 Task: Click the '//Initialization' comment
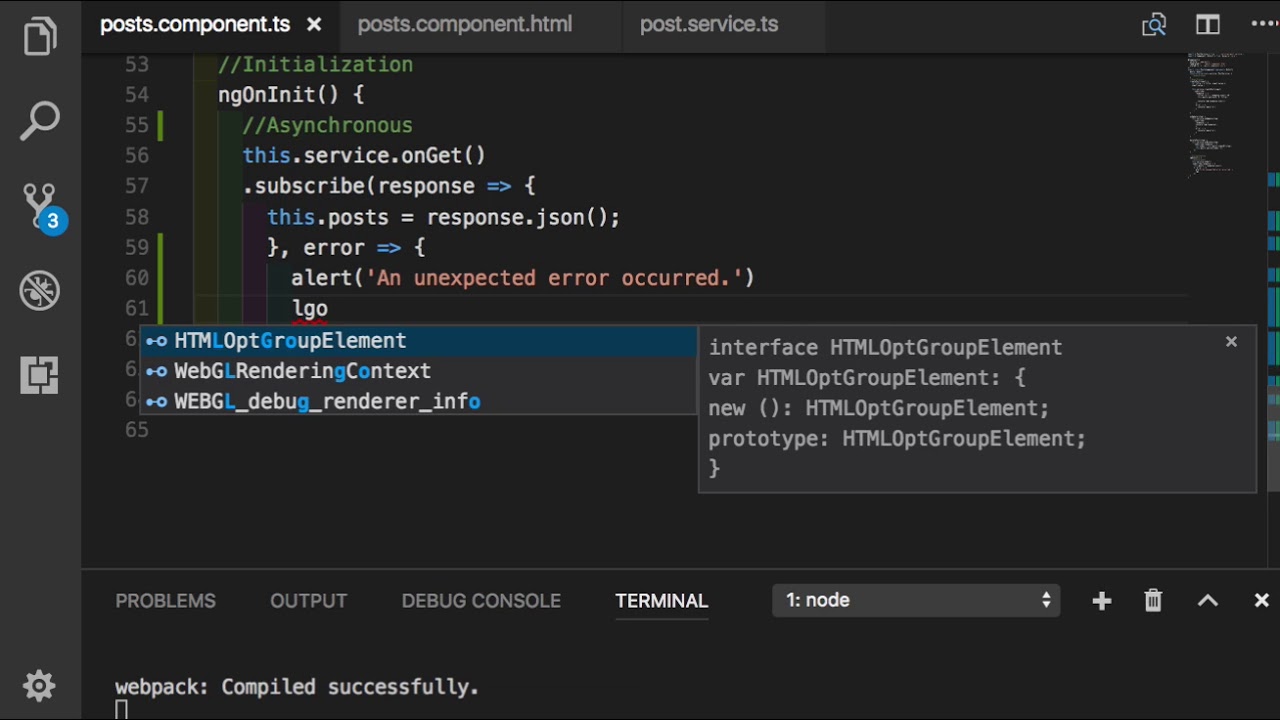pos(315,65)
